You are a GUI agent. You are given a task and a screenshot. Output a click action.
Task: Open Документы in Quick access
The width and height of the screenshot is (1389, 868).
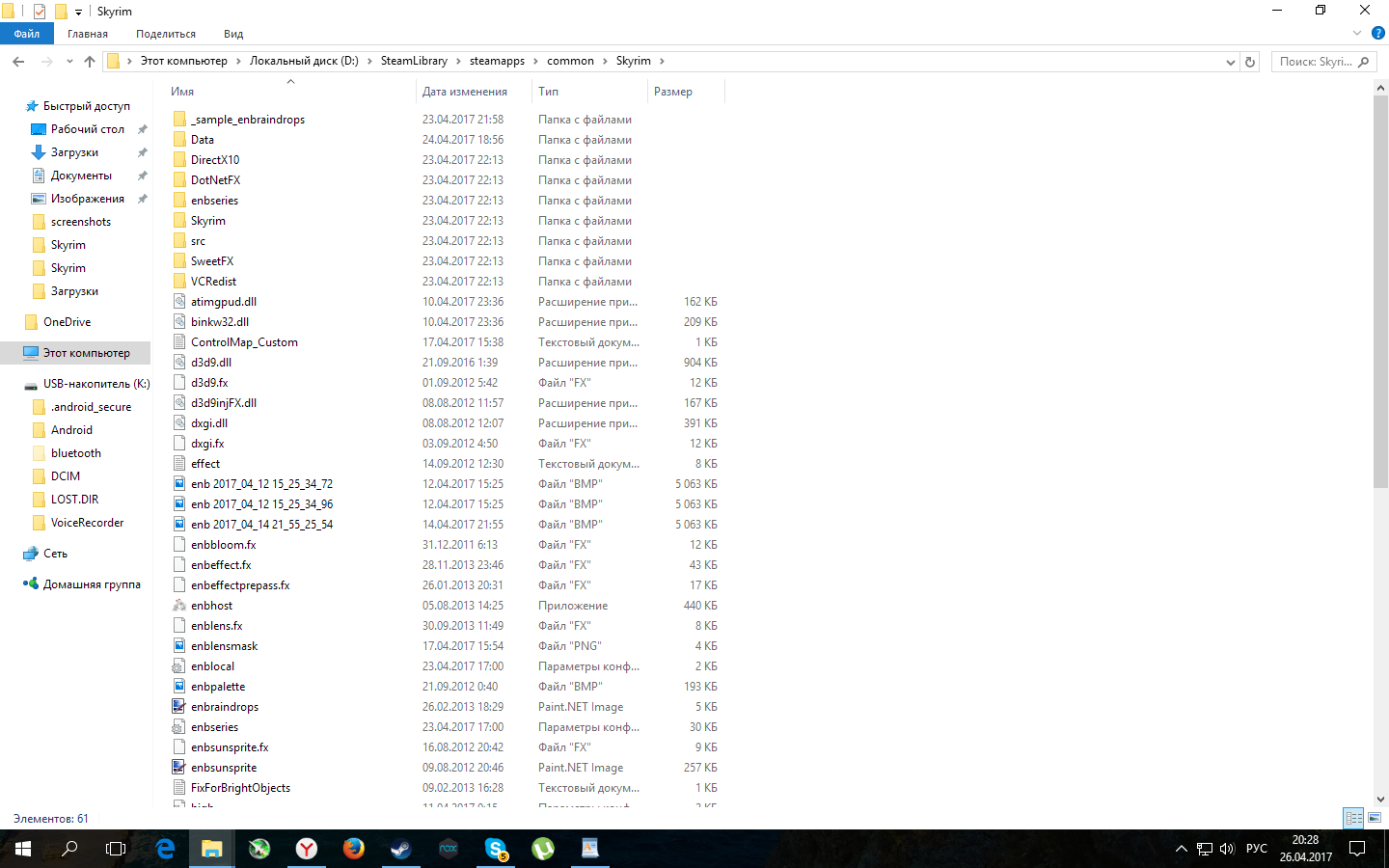(x=81, y=176)
